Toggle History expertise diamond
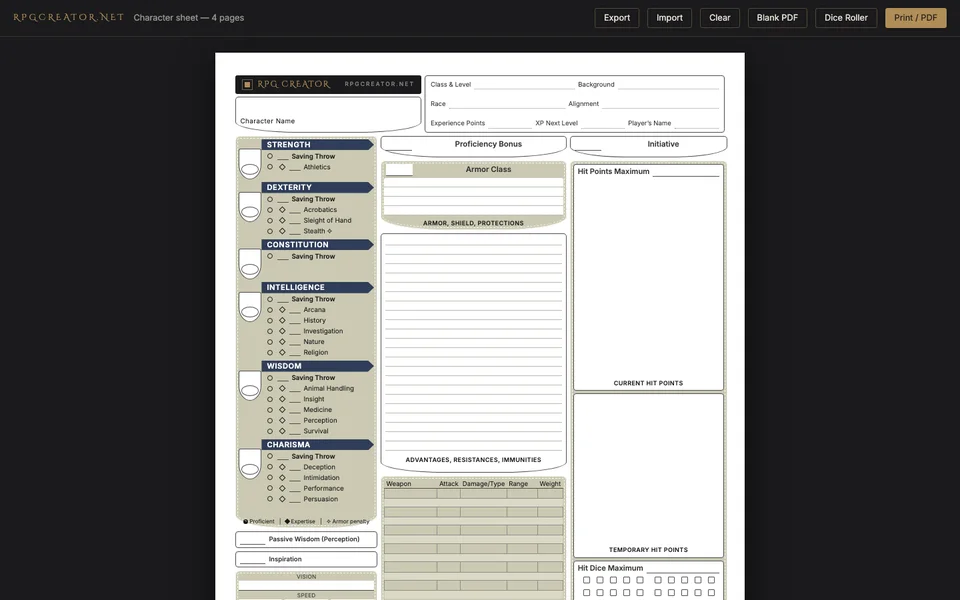This screenshot has width=960, height=600. point(282,320)
